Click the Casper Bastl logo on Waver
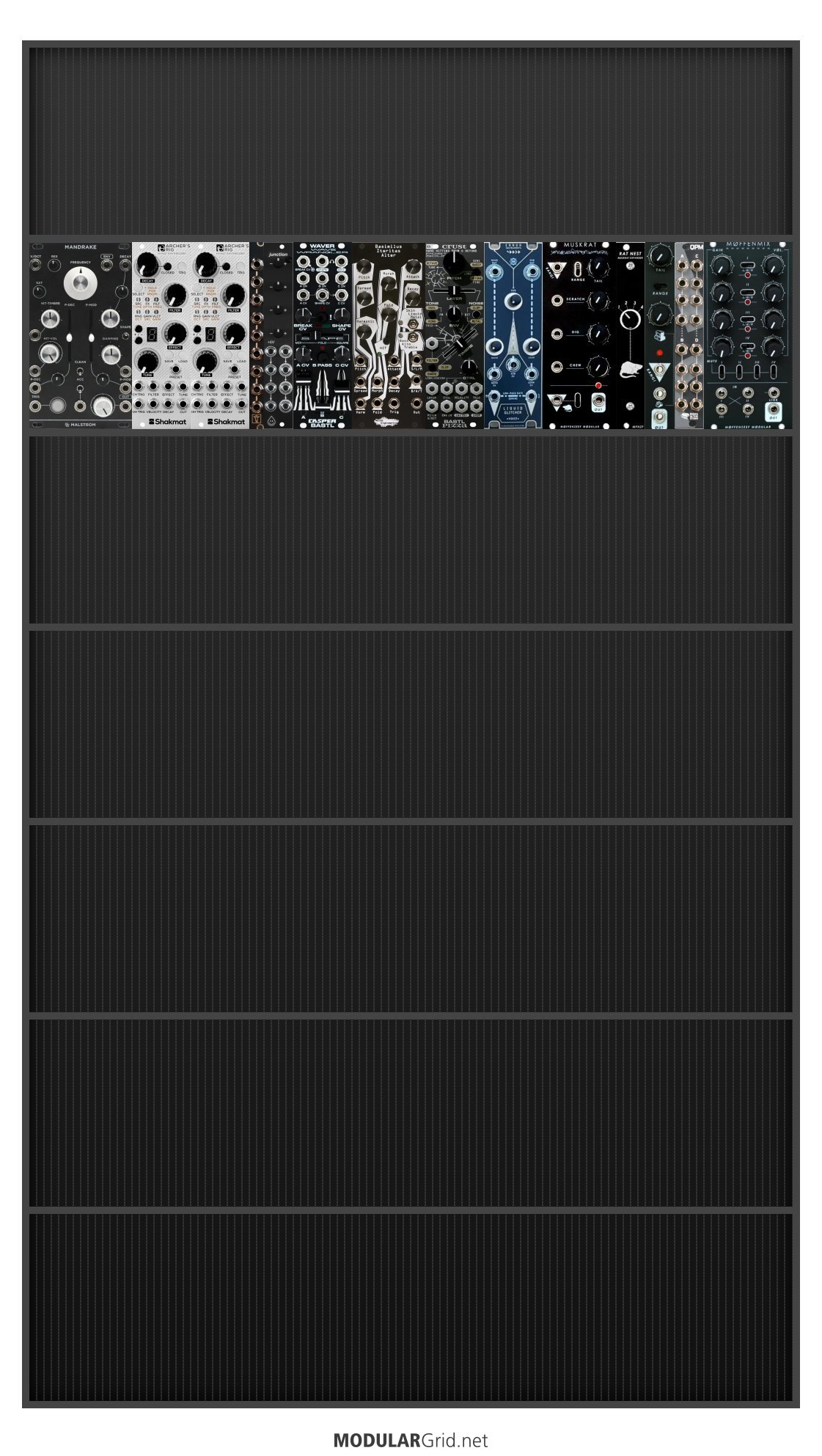The width and height of the screenshot is (822, 1456). 321,422
